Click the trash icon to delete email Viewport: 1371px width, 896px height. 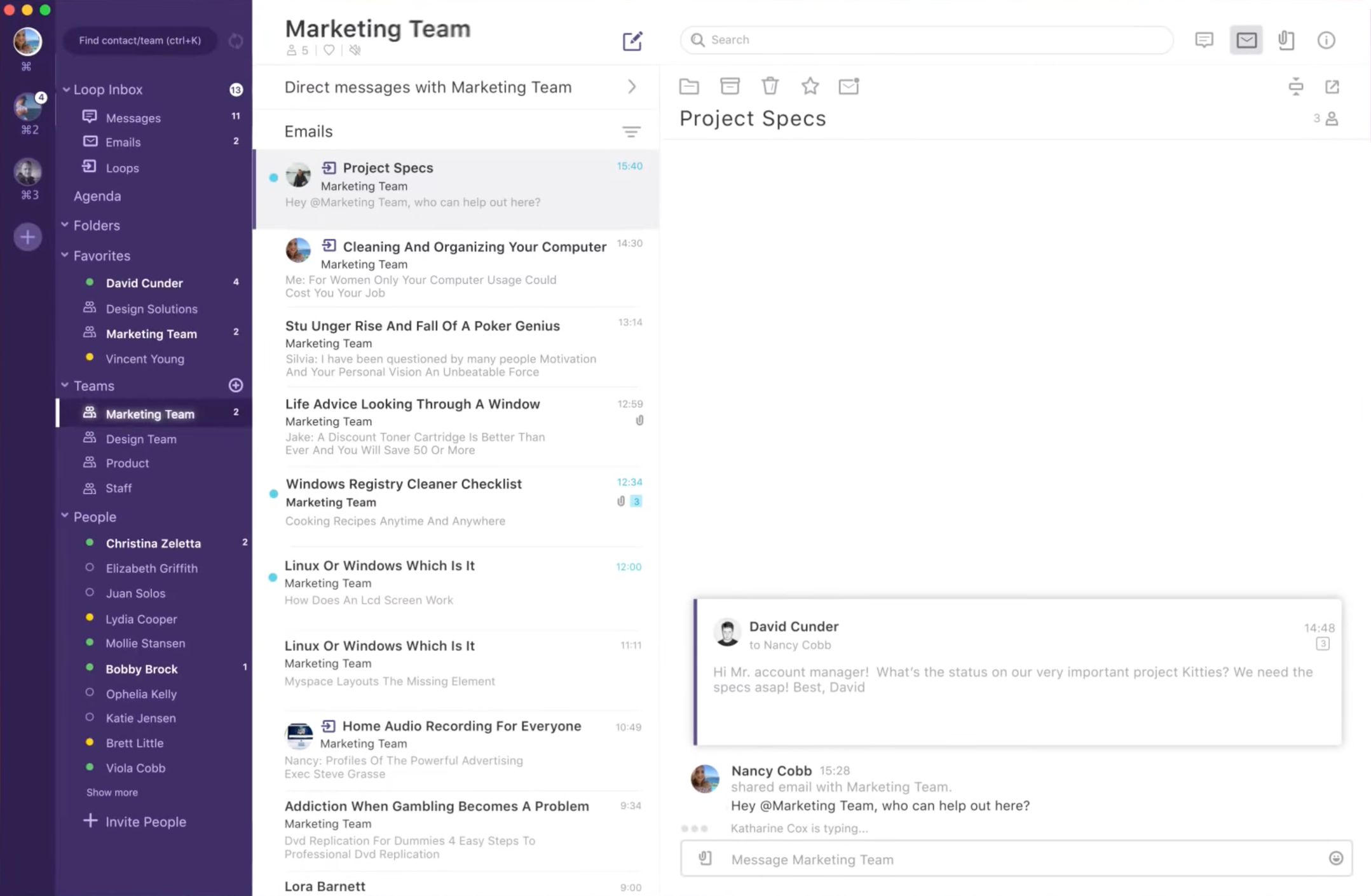(x=770, y=86)
